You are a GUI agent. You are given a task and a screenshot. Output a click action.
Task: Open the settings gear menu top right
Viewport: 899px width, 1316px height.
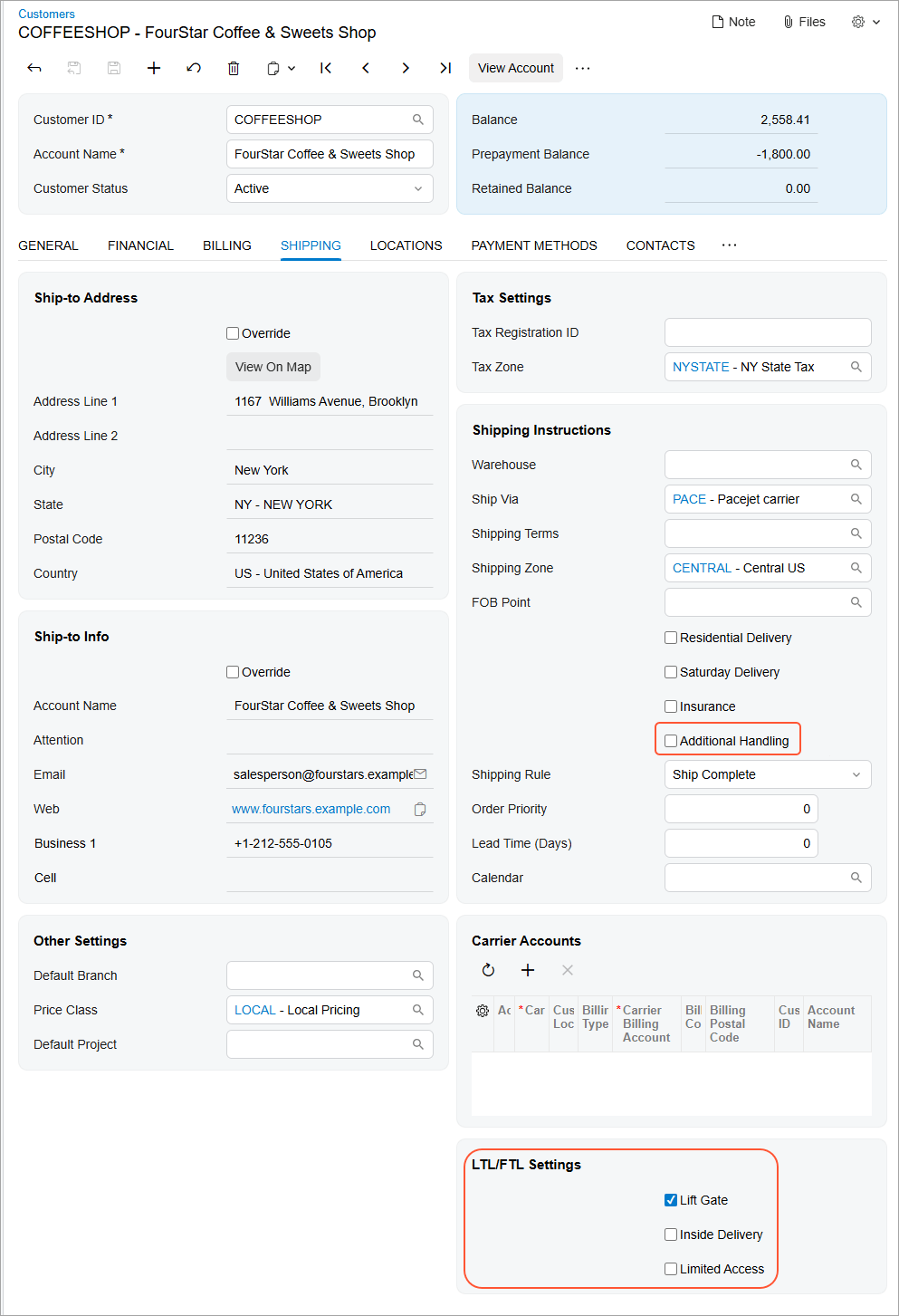pos(866,22)
